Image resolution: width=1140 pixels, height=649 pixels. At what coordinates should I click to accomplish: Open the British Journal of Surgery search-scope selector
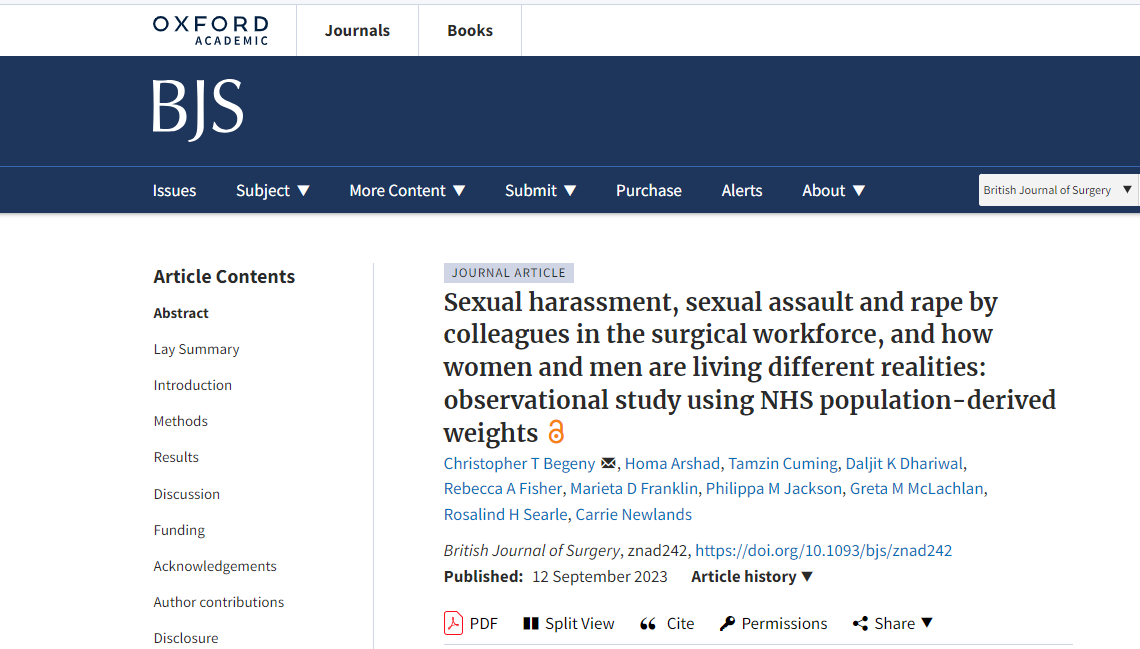tap(1058, 190)
